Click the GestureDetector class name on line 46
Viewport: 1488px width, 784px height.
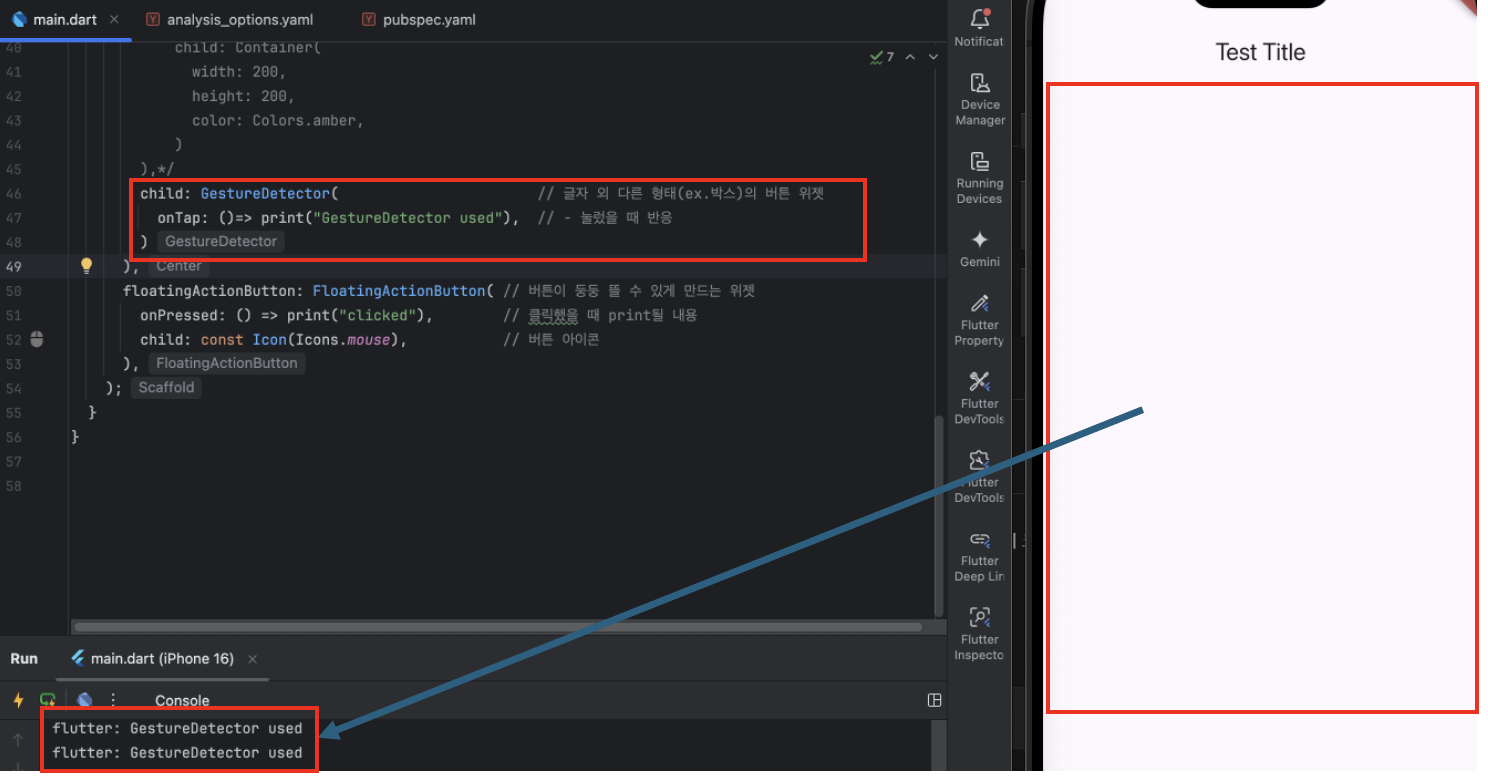point(265,193)
